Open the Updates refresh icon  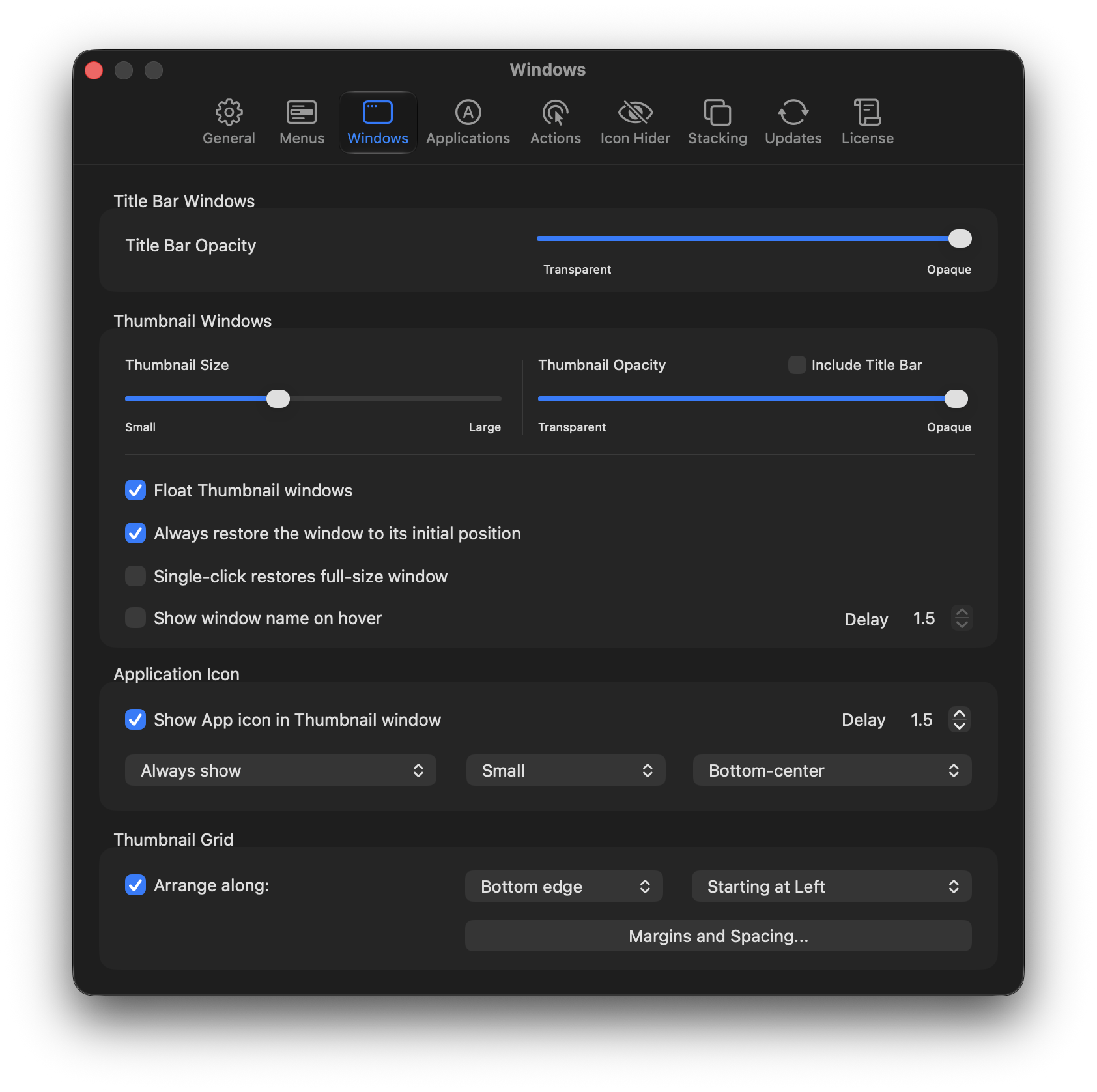tap(793, 112)
